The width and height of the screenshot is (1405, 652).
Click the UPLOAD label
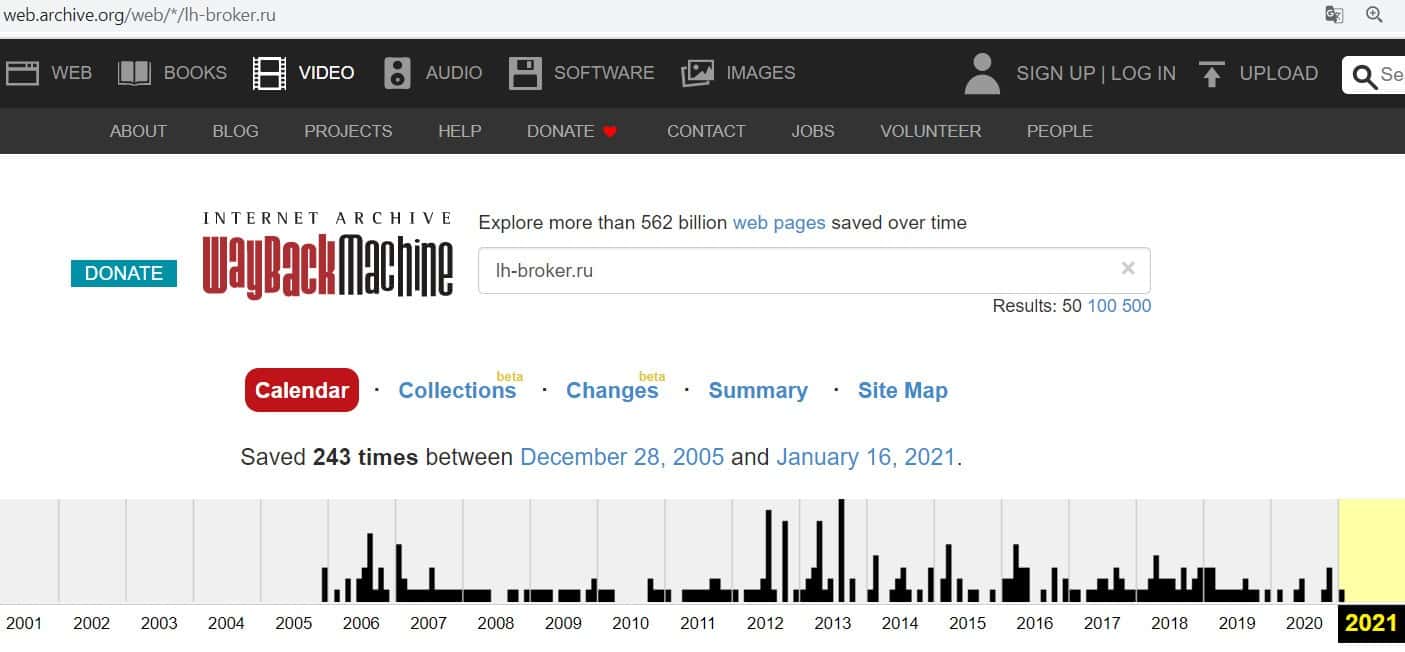point(1279,73)
